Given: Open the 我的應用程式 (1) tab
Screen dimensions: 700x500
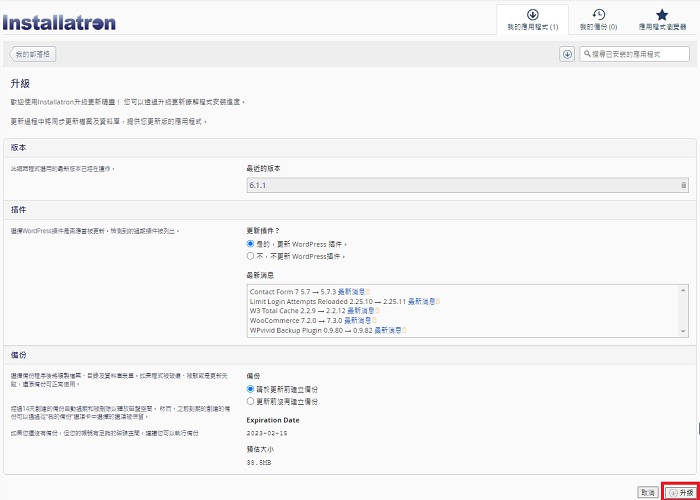Looking at the screenshot, I should click(533, 20).
